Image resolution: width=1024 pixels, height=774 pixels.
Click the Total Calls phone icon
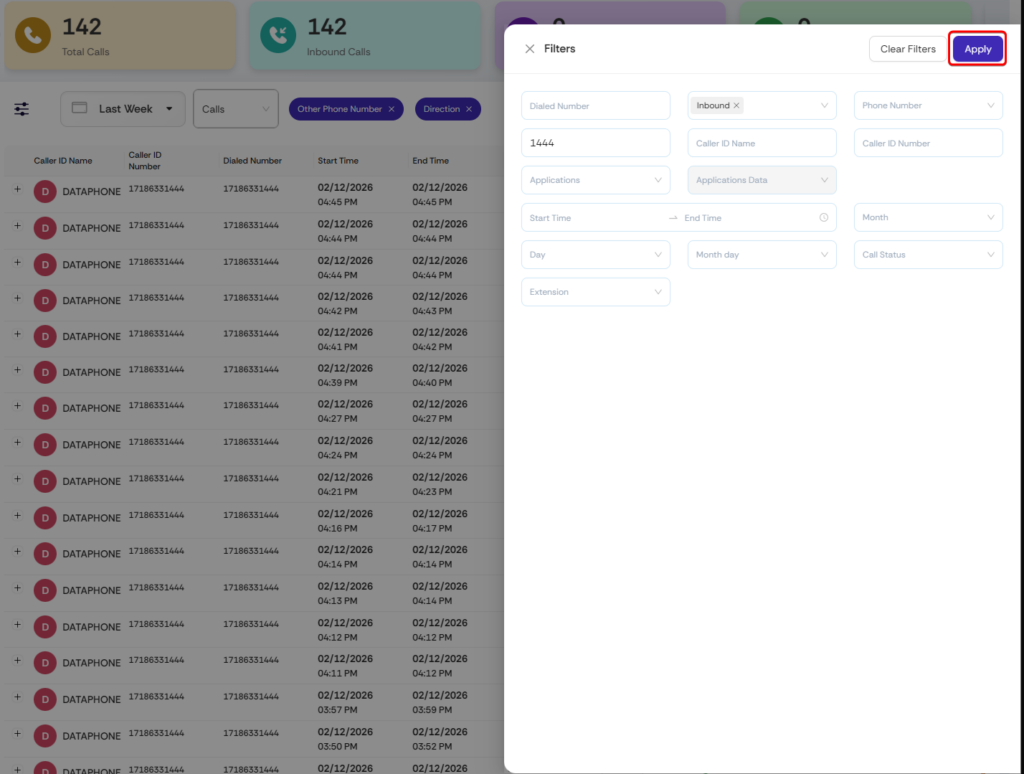(33, 35)
